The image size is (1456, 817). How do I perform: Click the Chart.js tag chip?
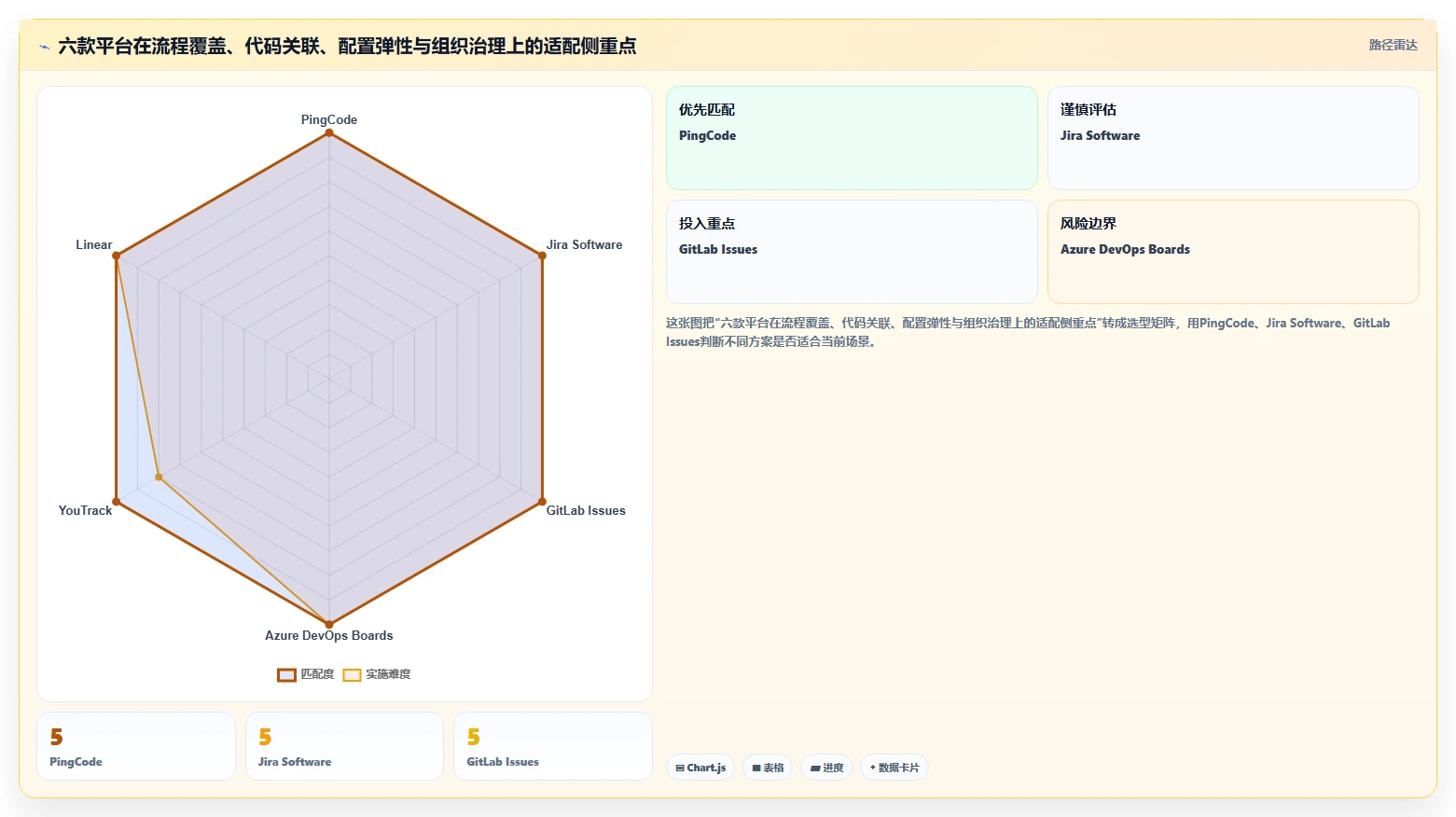tap(700, 768)
